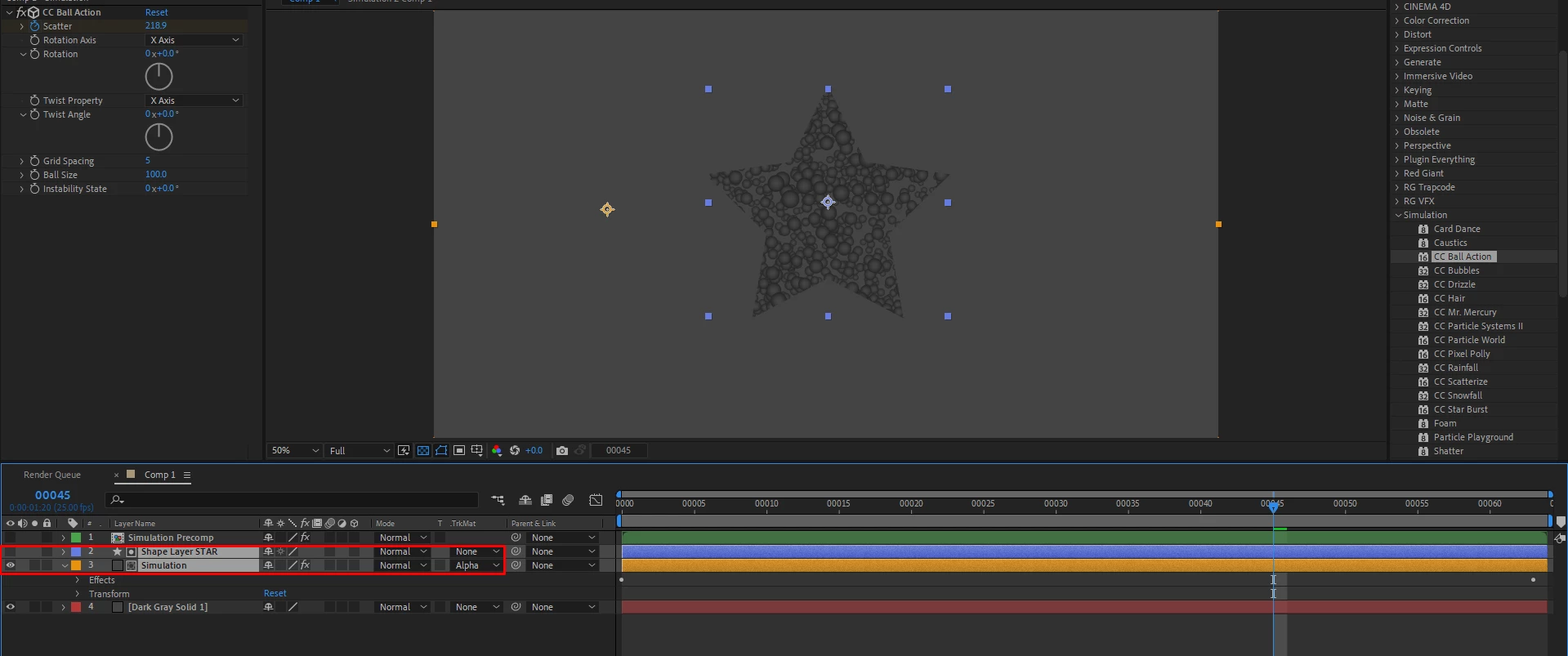Toggle Scatter stopwatch in Effect Controls
Viewport: 1568px width, 656px height.
tap(34, 26)
